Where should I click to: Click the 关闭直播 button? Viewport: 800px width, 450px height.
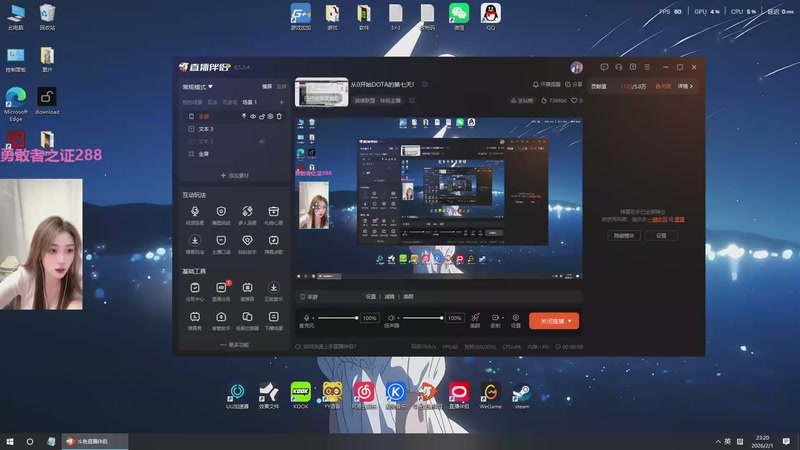tap(554, 321)
